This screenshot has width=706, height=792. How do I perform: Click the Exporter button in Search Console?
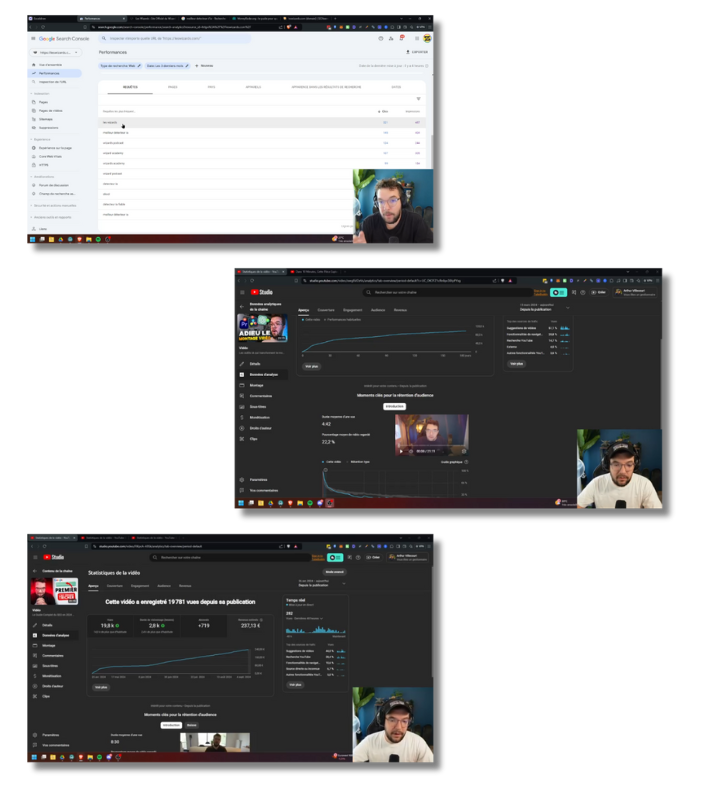[417, 51]
